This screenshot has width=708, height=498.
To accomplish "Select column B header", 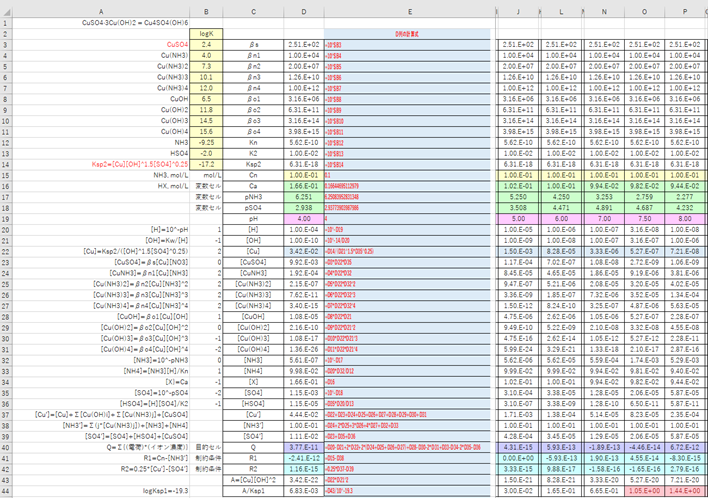I will 206,12.
